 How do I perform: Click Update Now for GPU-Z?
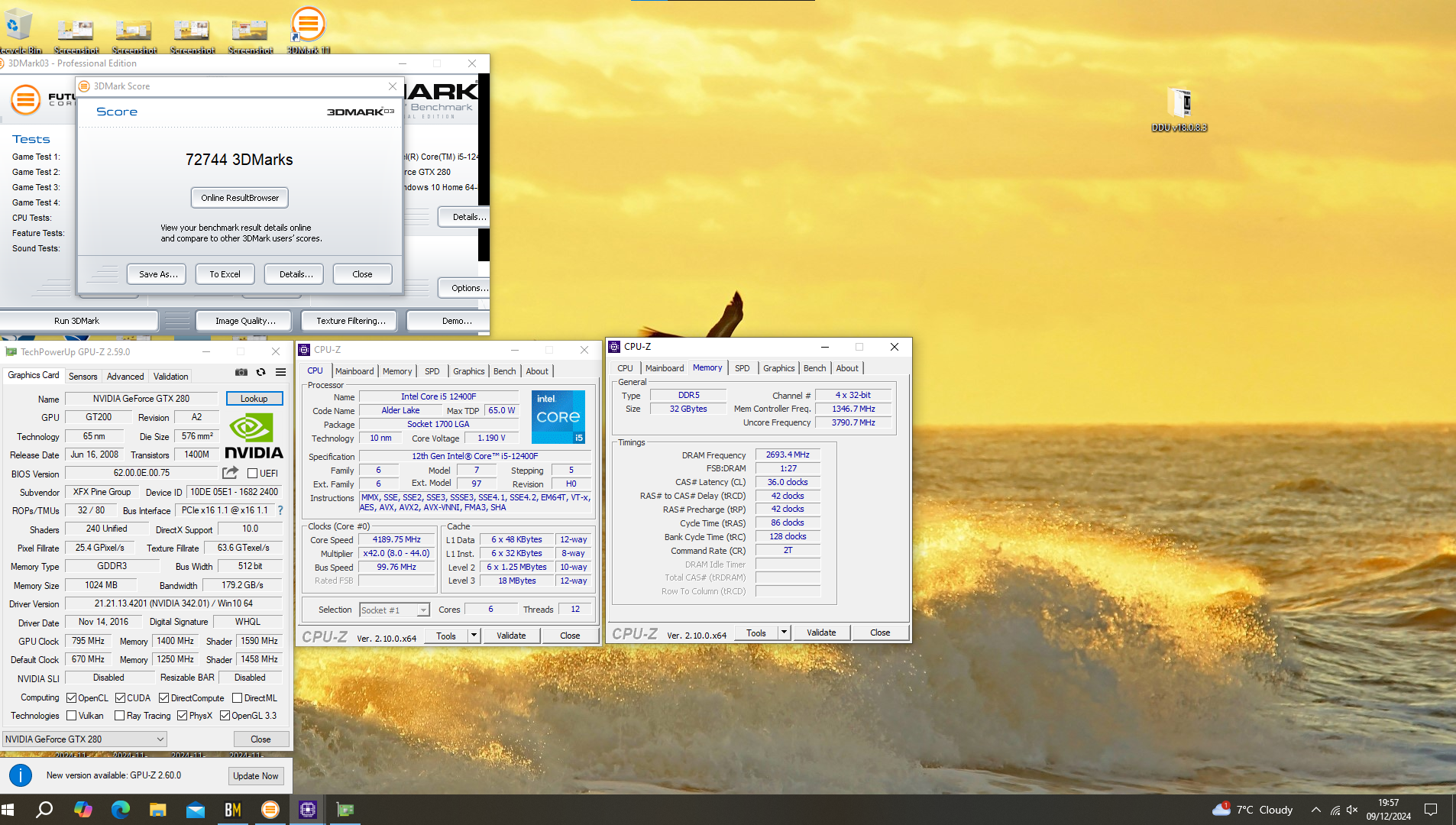click(x=256, y=776)
